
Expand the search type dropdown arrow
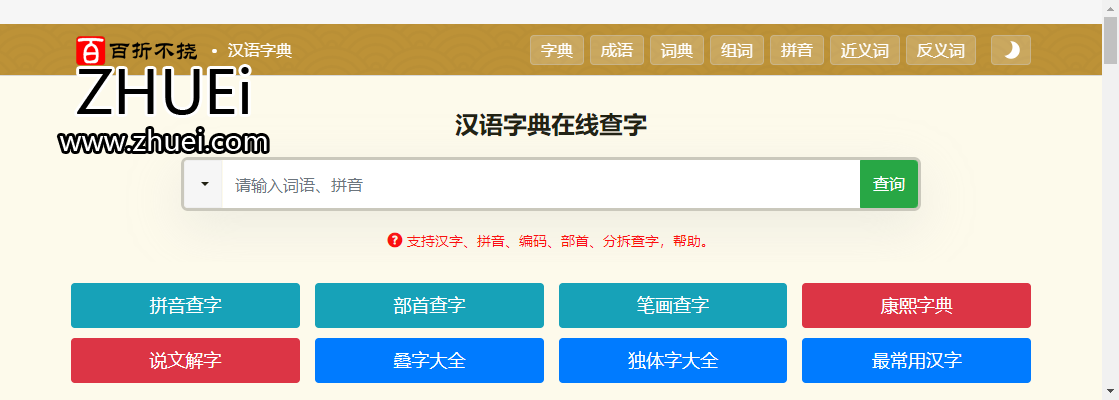point(204,184)
